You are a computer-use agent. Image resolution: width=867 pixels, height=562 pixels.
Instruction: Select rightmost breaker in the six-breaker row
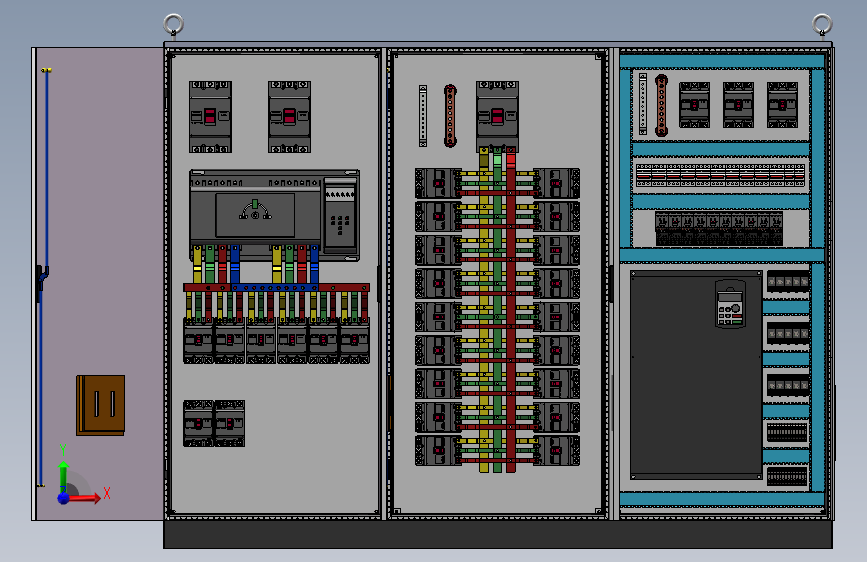point(354,341)
